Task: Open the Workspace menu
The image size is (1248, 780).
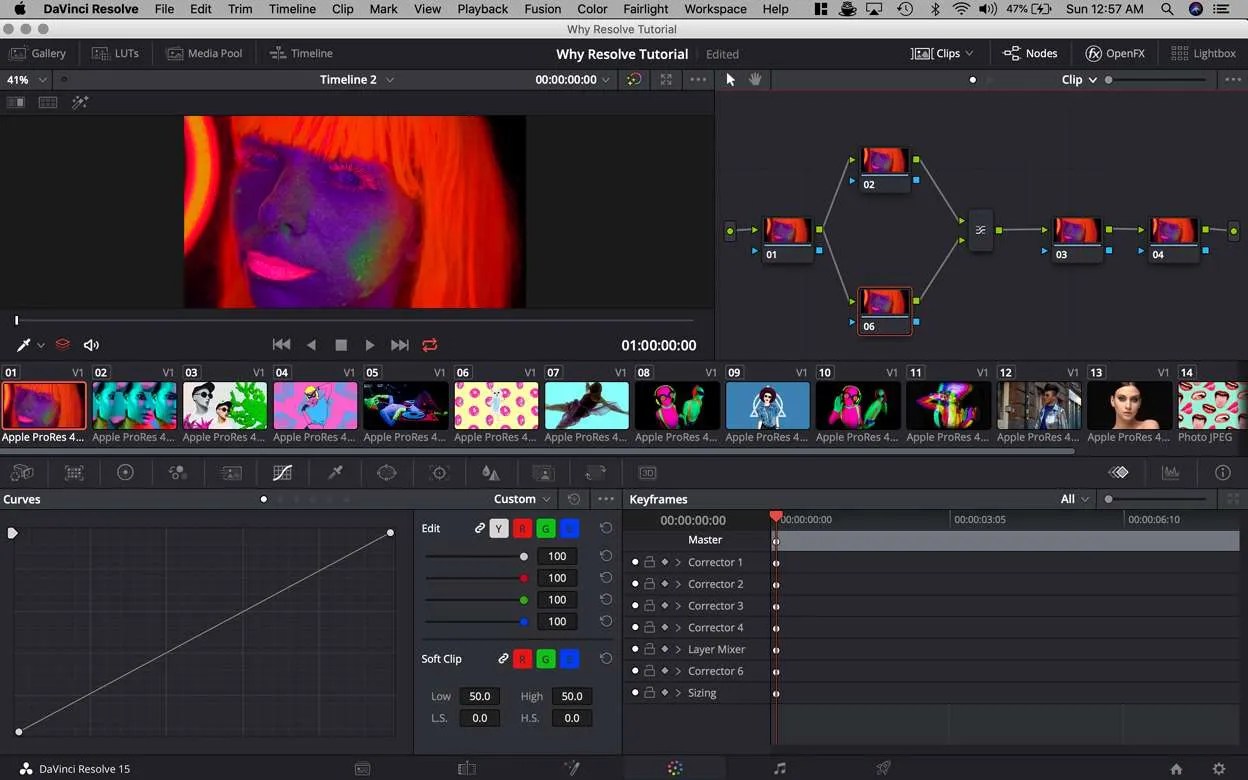Action: click(715, 9)
